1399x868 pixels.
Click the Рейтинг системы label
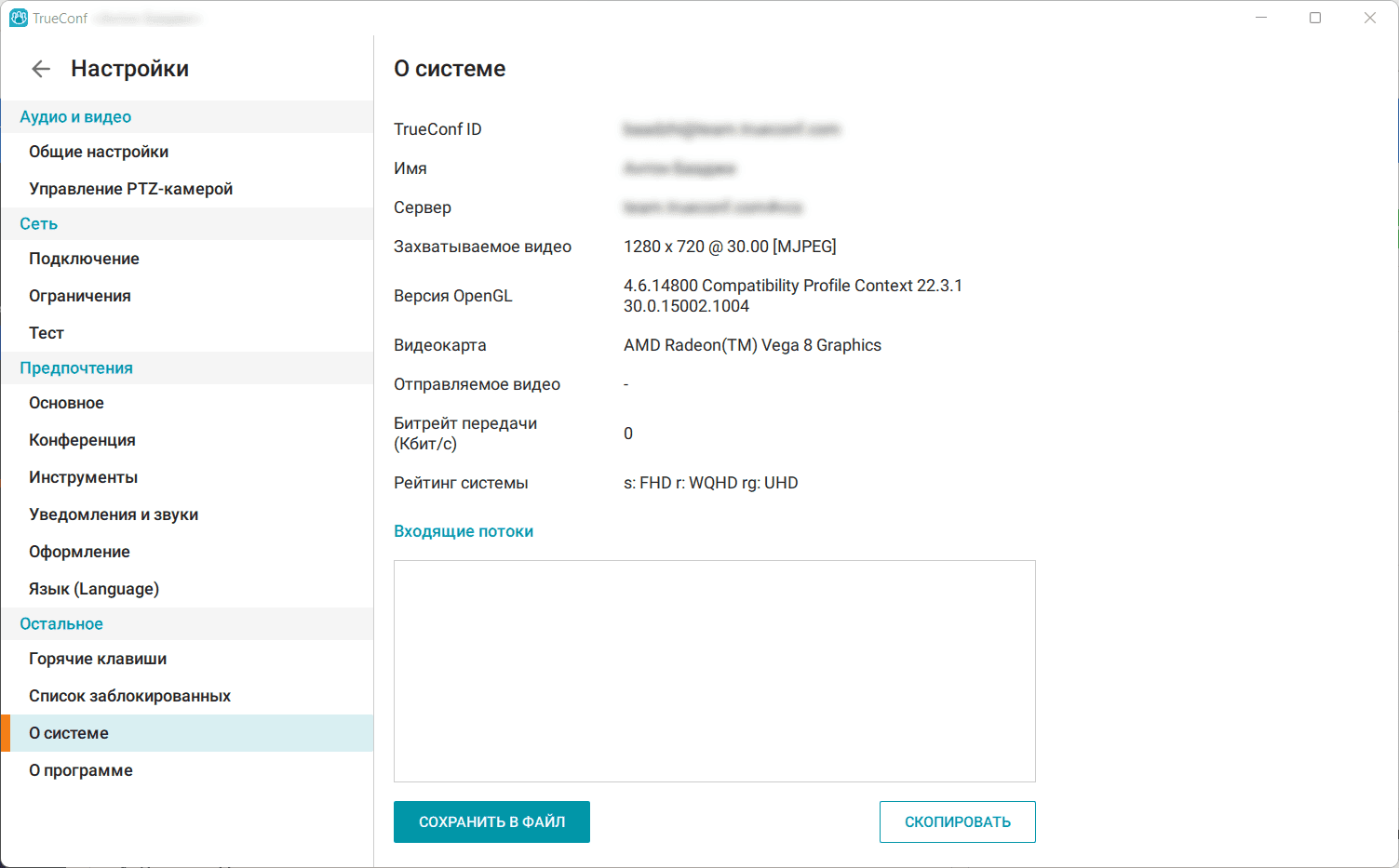pyautogui.click(x=461, y=483)
